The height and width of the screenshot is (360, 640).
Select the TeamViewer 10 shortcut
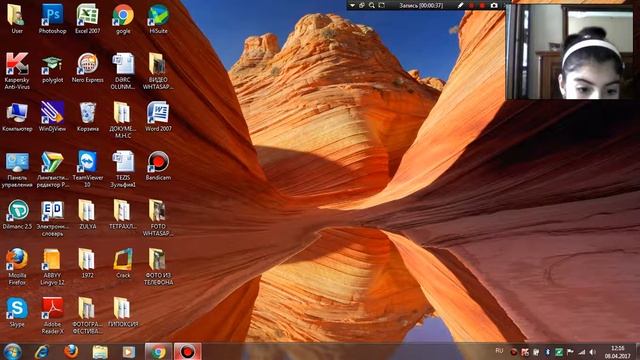coord(87,169)
